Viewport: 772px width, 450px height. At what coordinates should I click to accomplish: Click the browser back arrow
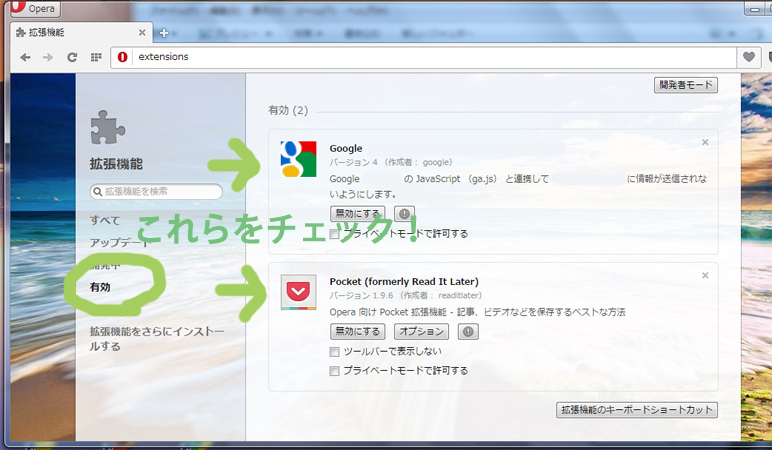coord(25,57)
